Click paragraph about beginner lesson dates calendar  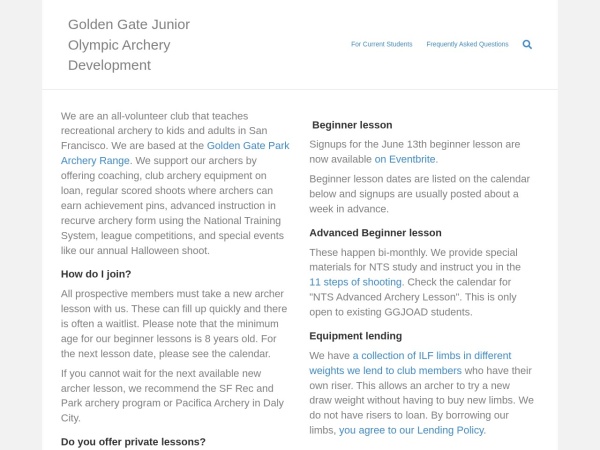[x=420, y=194]
